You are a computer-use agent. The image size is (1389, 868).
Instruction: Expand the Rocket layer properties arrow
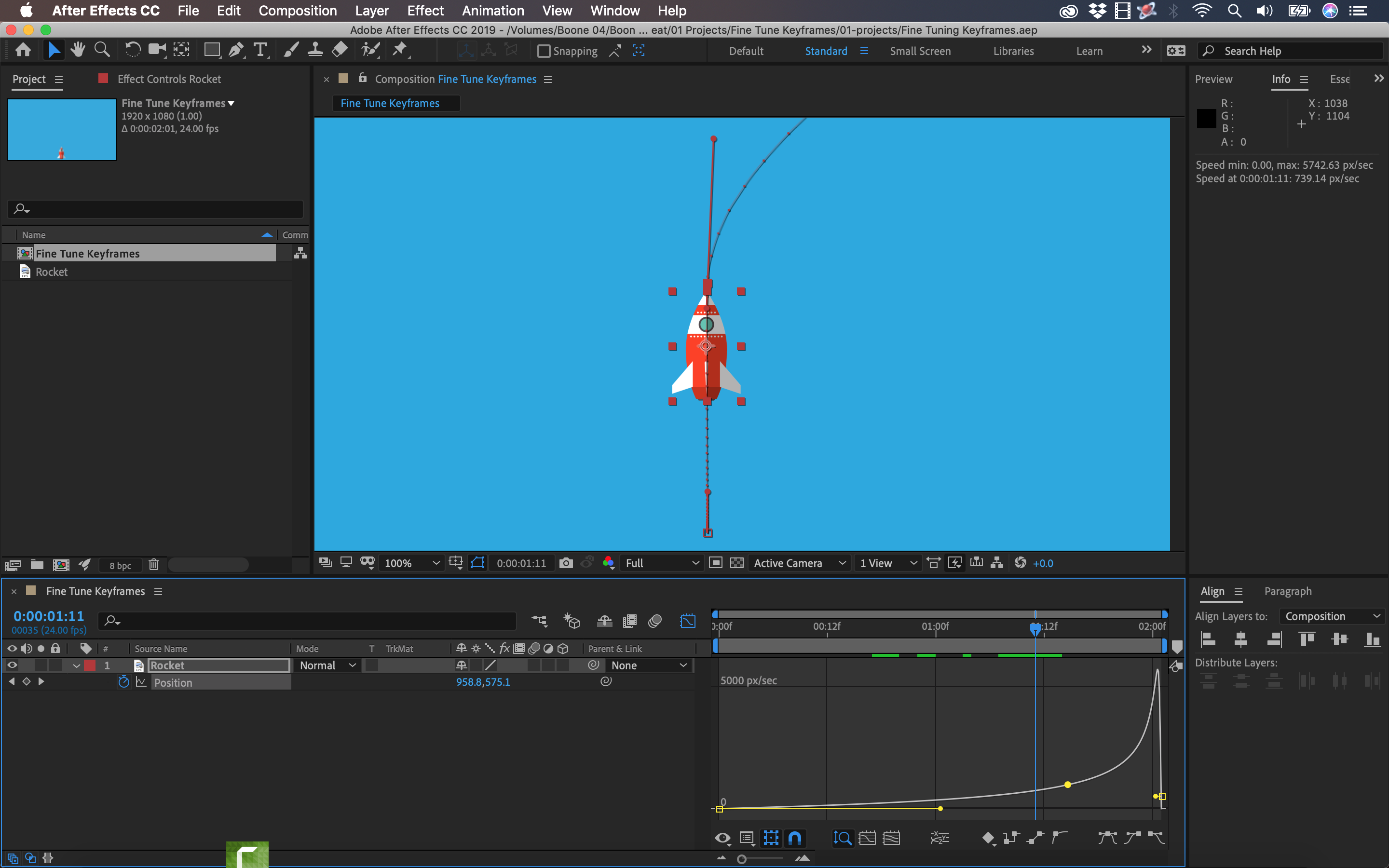pos(76,665)
